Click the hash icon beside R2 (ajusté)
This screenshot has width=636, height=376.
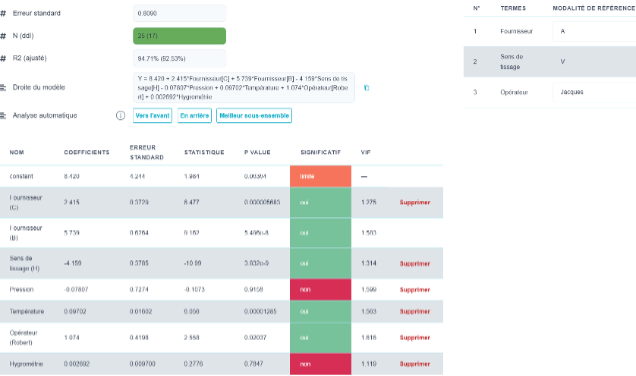[x=3, y=58]
